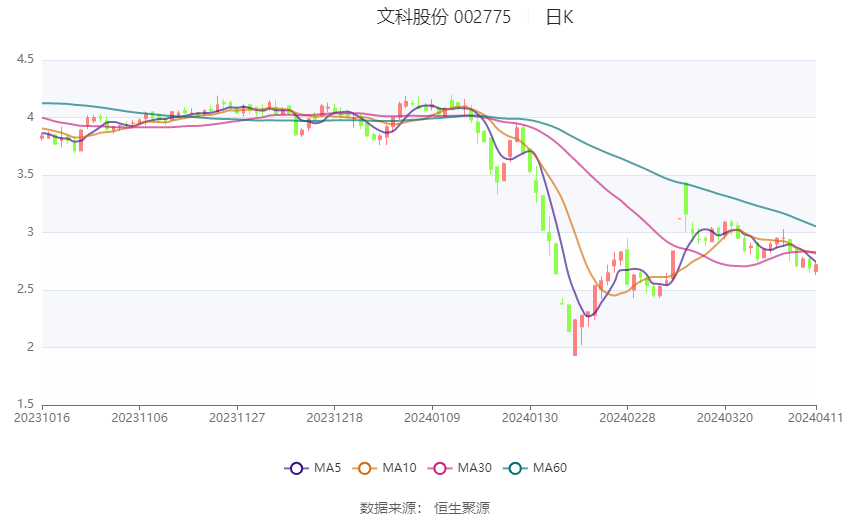Toggle the MA60 teal legend circle
The height and width of the screenshot is (516, 850).
515,468
